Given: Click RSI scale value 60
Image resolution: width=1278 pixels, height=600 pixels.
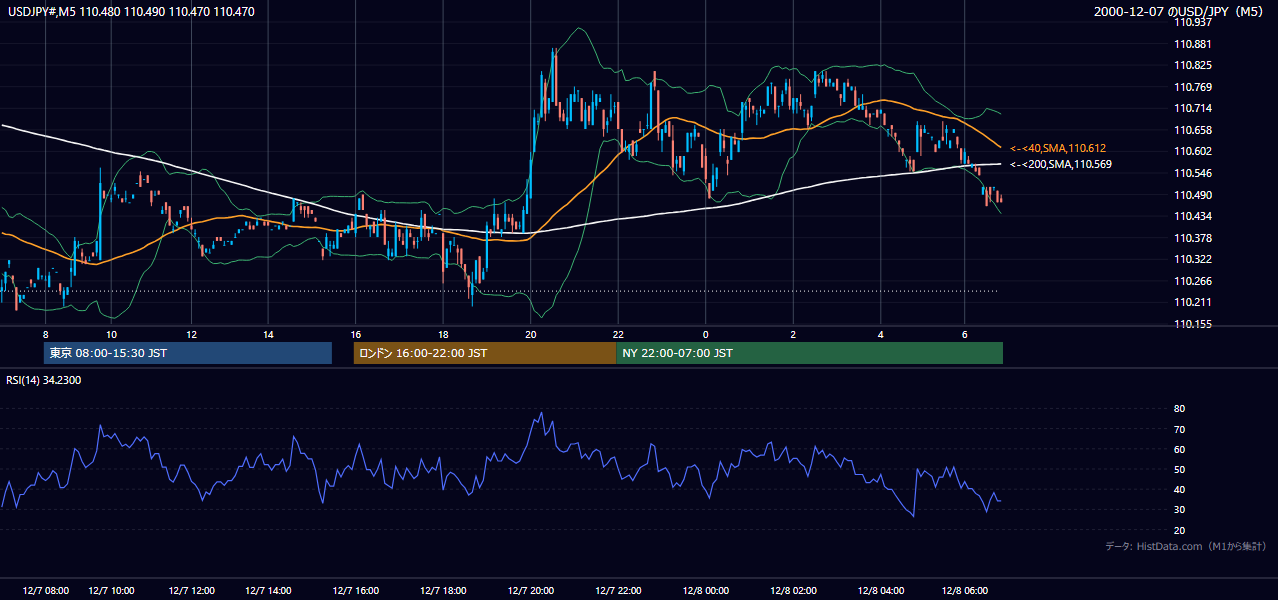Looking at the screenshot, I should click(1179, 449).
